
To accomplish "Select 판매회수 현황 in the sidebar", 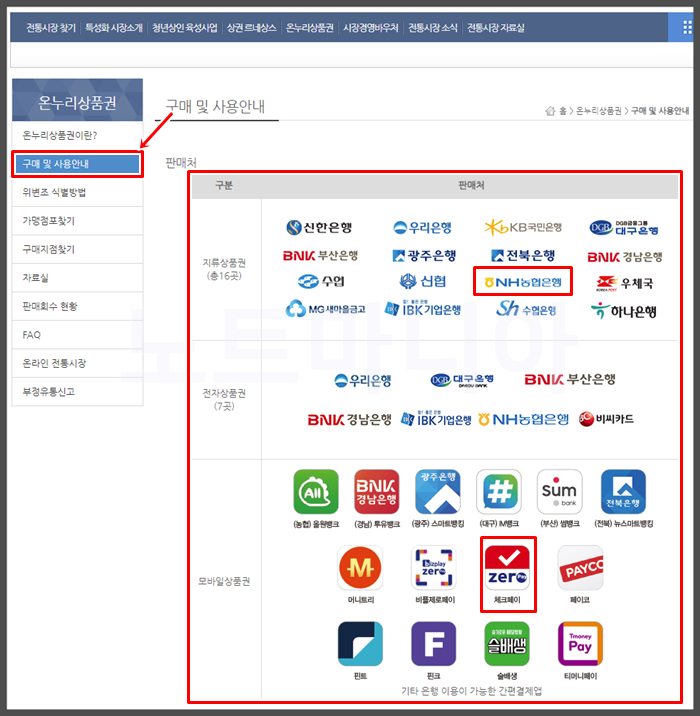I will (x=77, y=306).
